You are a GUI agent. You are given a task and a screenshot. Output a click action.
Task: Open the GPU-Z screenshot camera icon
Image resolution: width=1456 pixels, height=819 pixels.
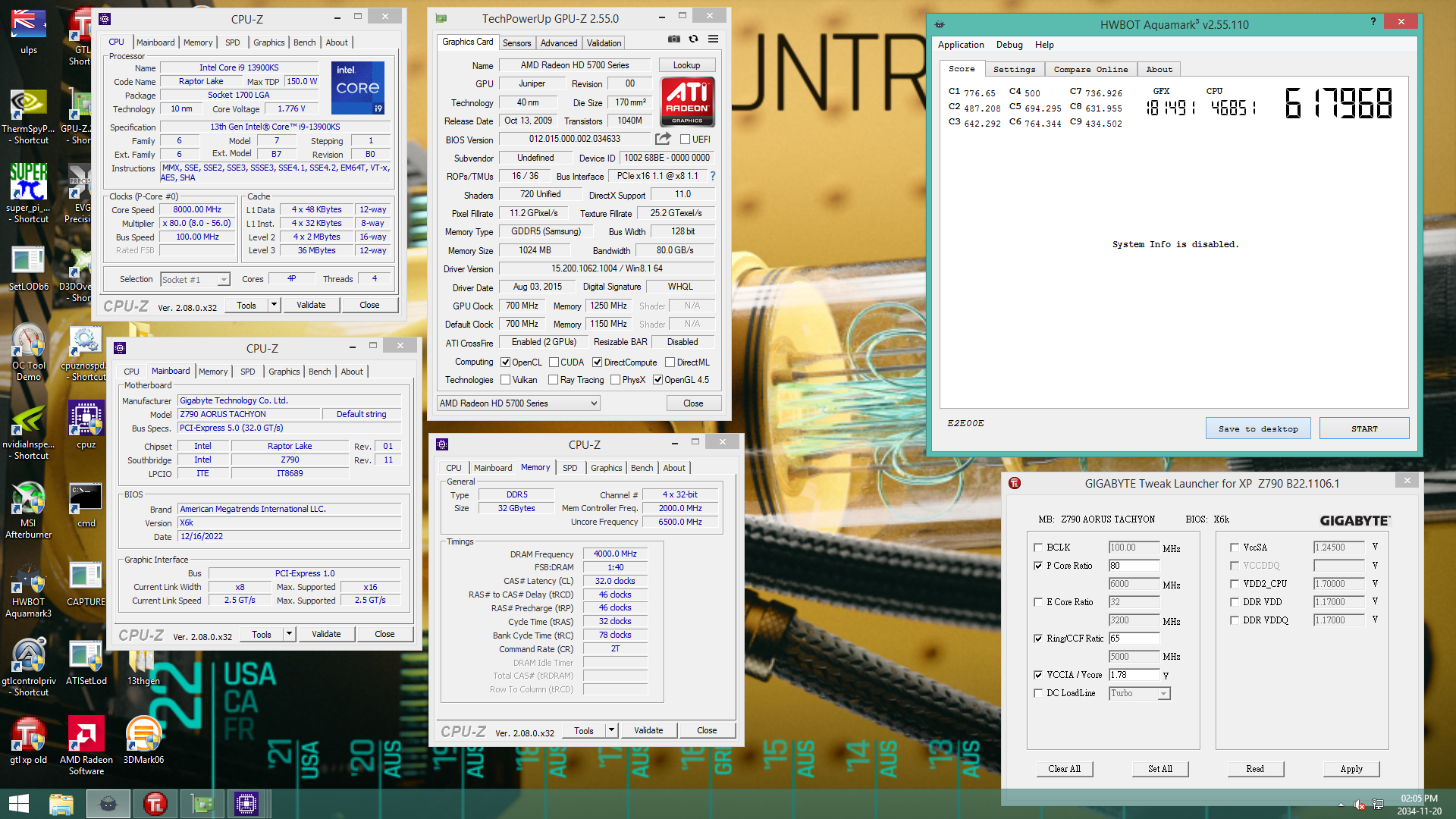673,39
